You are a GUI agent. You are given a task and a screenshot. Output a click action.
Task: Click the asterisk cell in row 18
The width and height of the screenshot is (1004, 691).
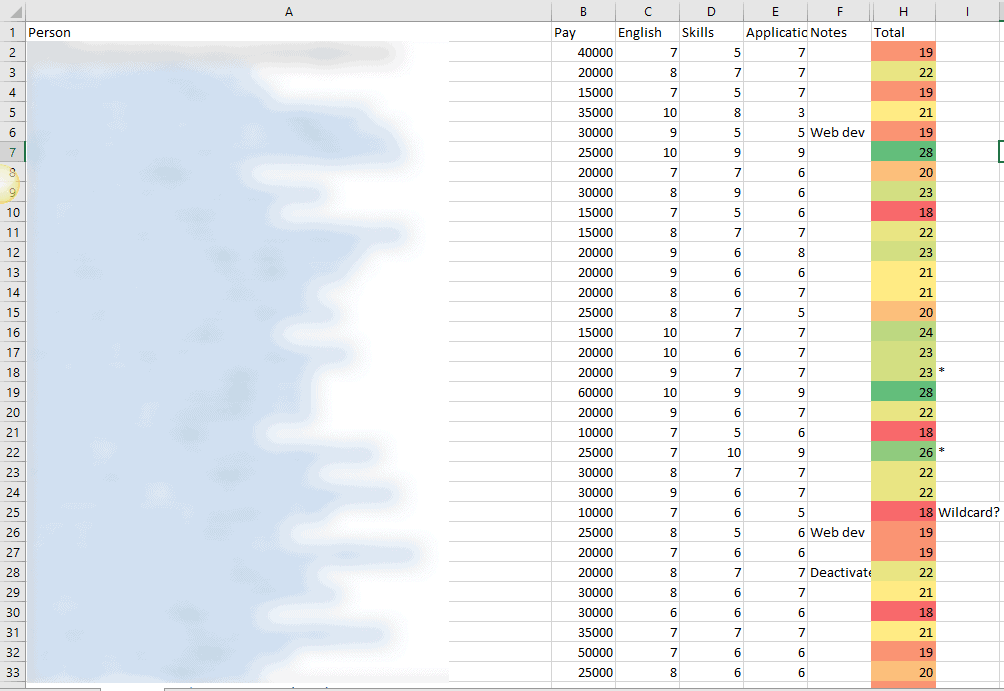click(x=969, y=372)
